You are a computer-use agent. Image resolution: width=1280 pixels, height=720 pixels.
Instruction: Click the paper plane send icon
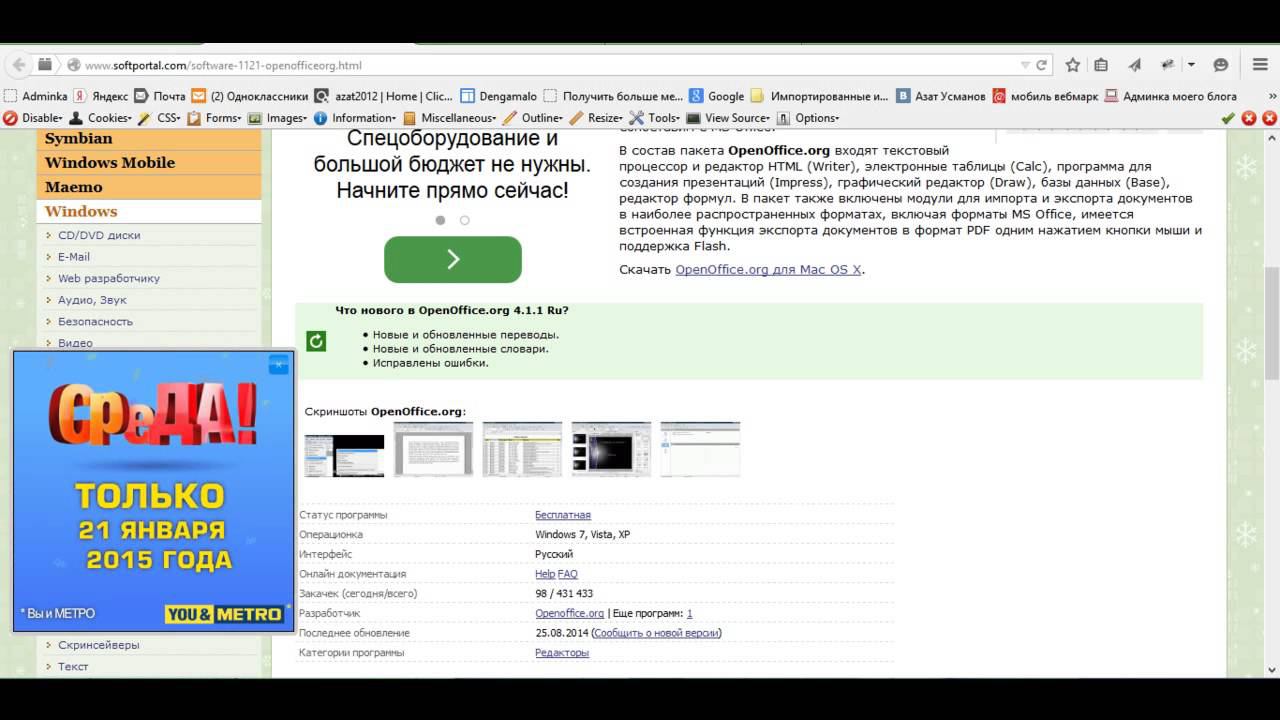coord(1134,65)
